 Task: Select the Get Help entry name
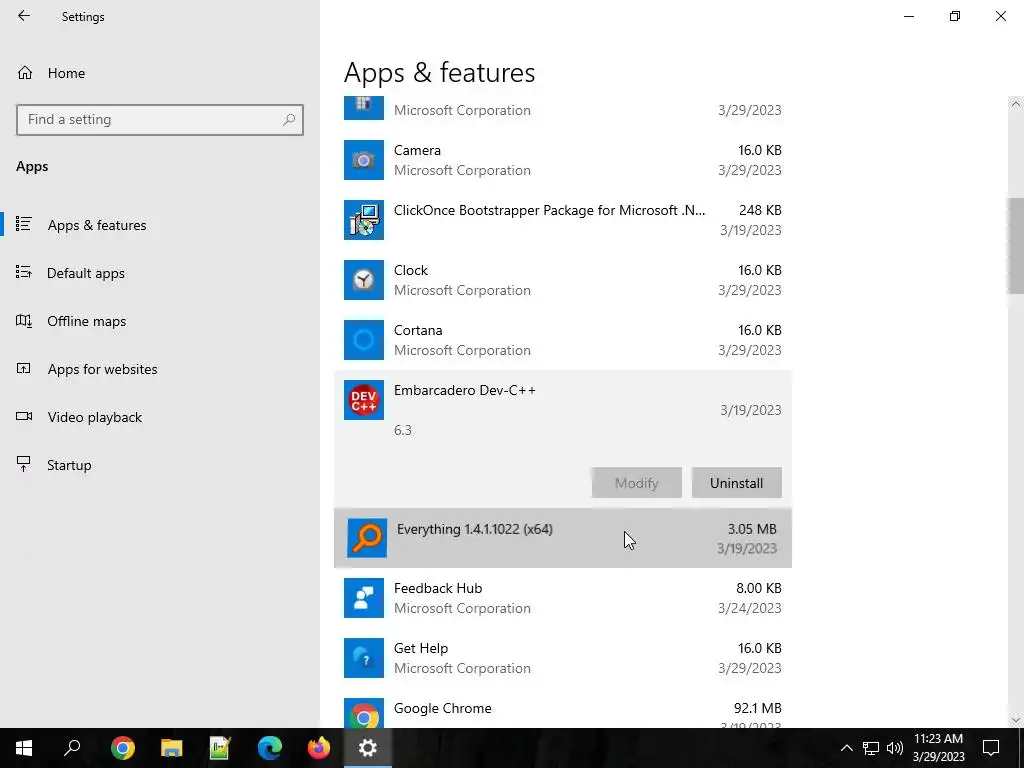click(x=421, y=648)
